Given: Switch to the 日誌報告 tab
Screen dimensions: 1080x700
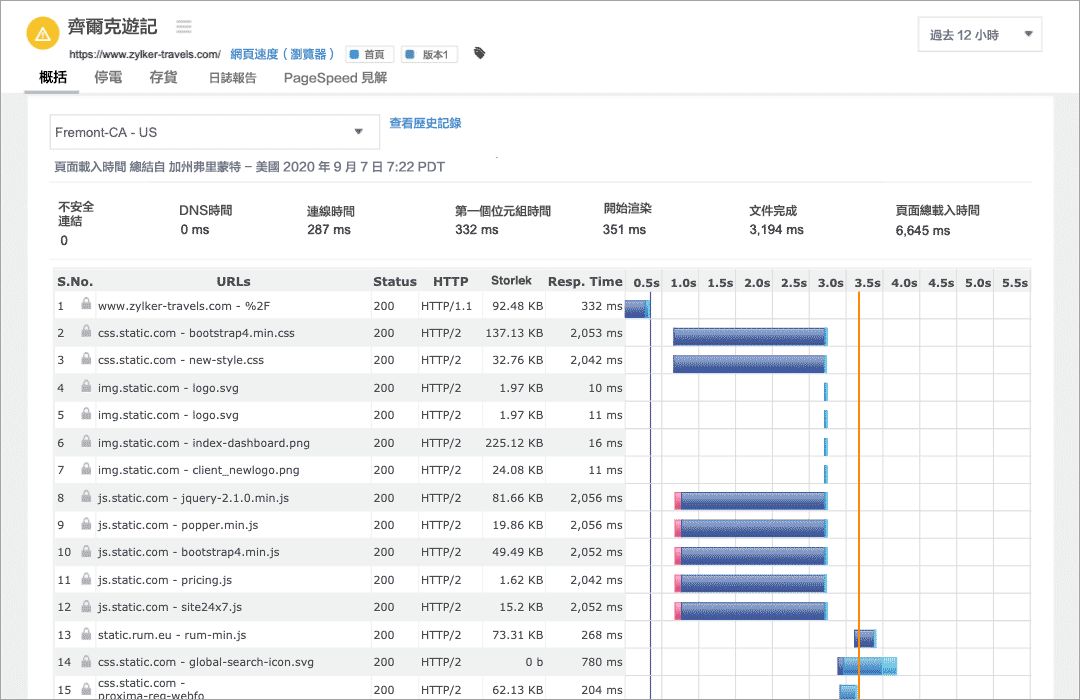Looking at the screenshot, I should pos(232,77).
